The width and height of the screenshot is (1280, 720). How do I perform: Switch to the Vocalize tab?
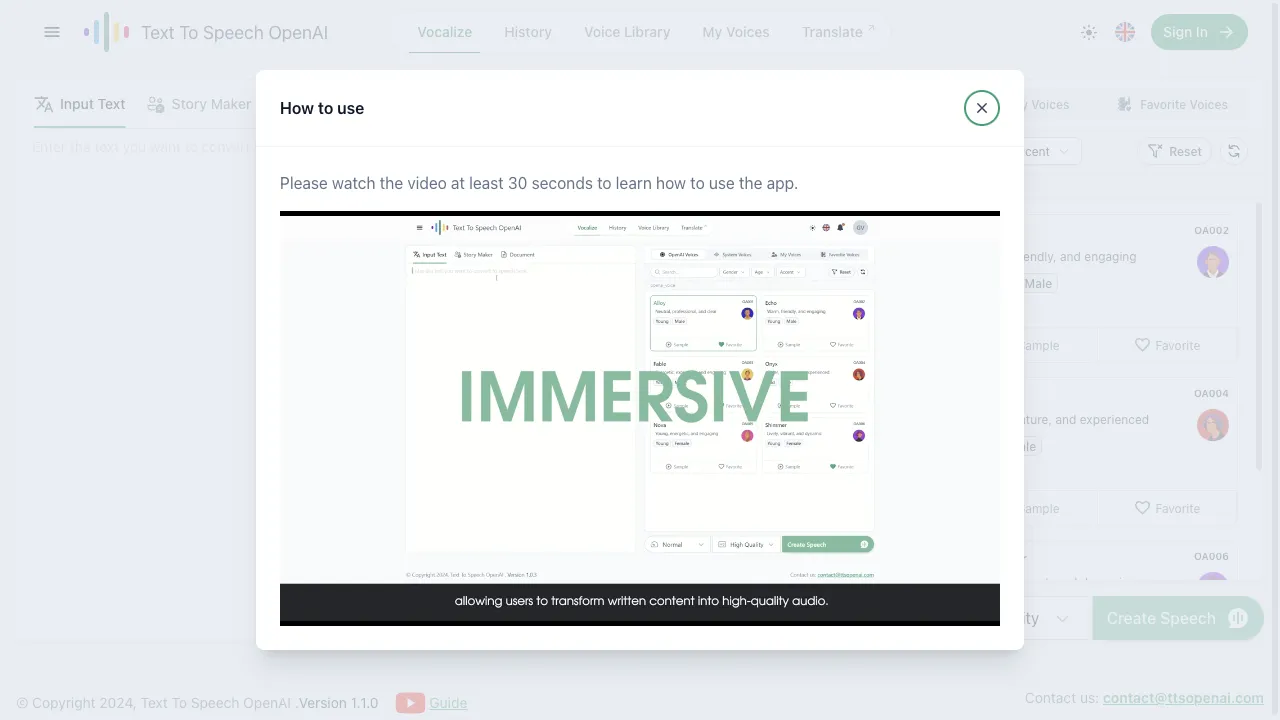[x=444, y=32]
